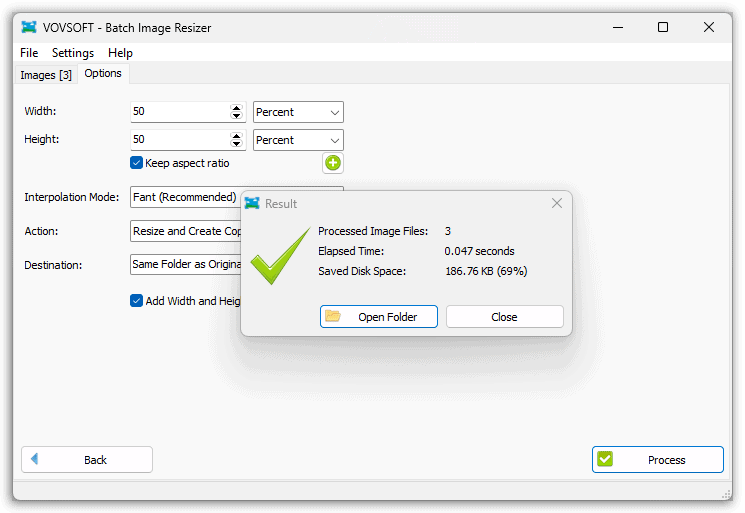Click the Open Folder button
745x513 pixels.
coord(379,316)
